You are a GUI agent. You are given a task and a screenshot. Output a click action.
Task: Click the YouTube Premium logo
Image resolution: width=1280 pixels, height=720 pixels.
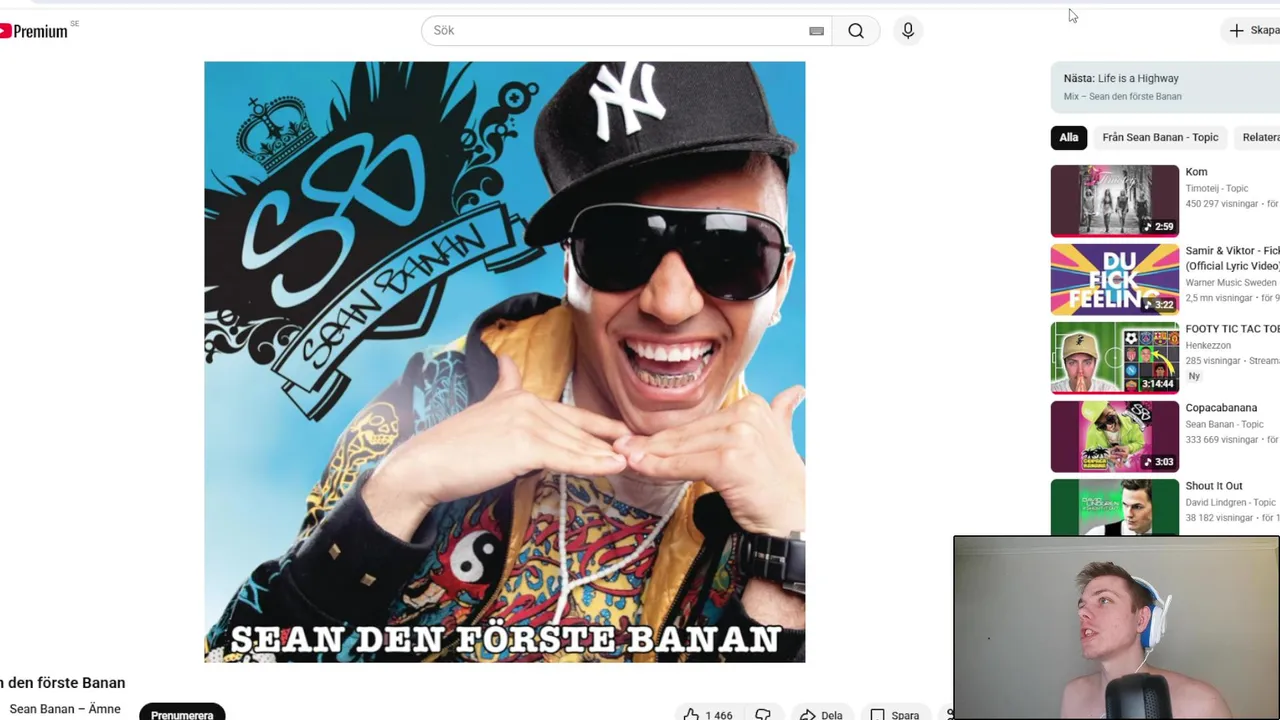[34, 31]
